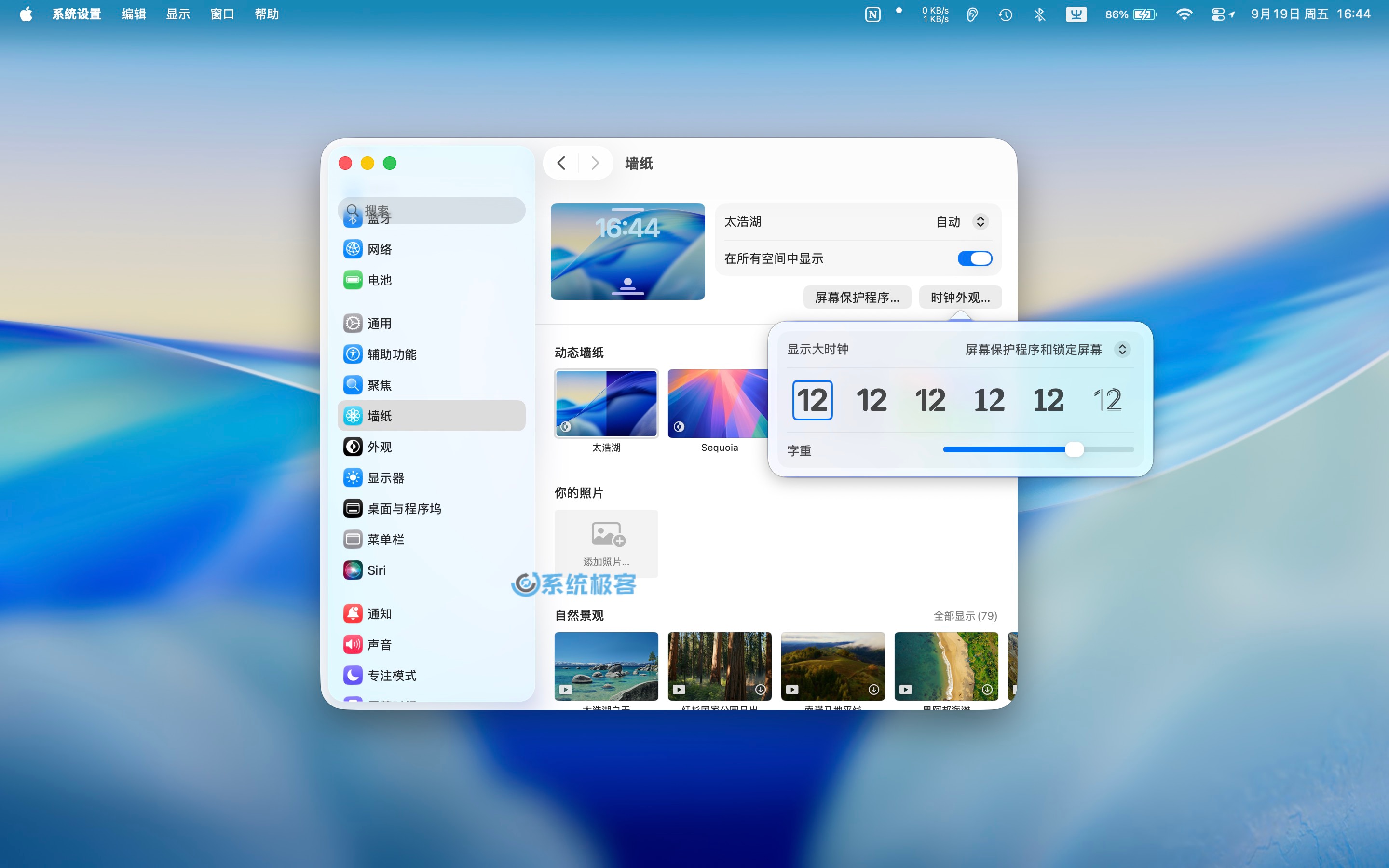This screenshot has height=868, width=1389.
Task: Select the Sequoia dynamic wallpaper thumbnail
Action: pos(718,404)
